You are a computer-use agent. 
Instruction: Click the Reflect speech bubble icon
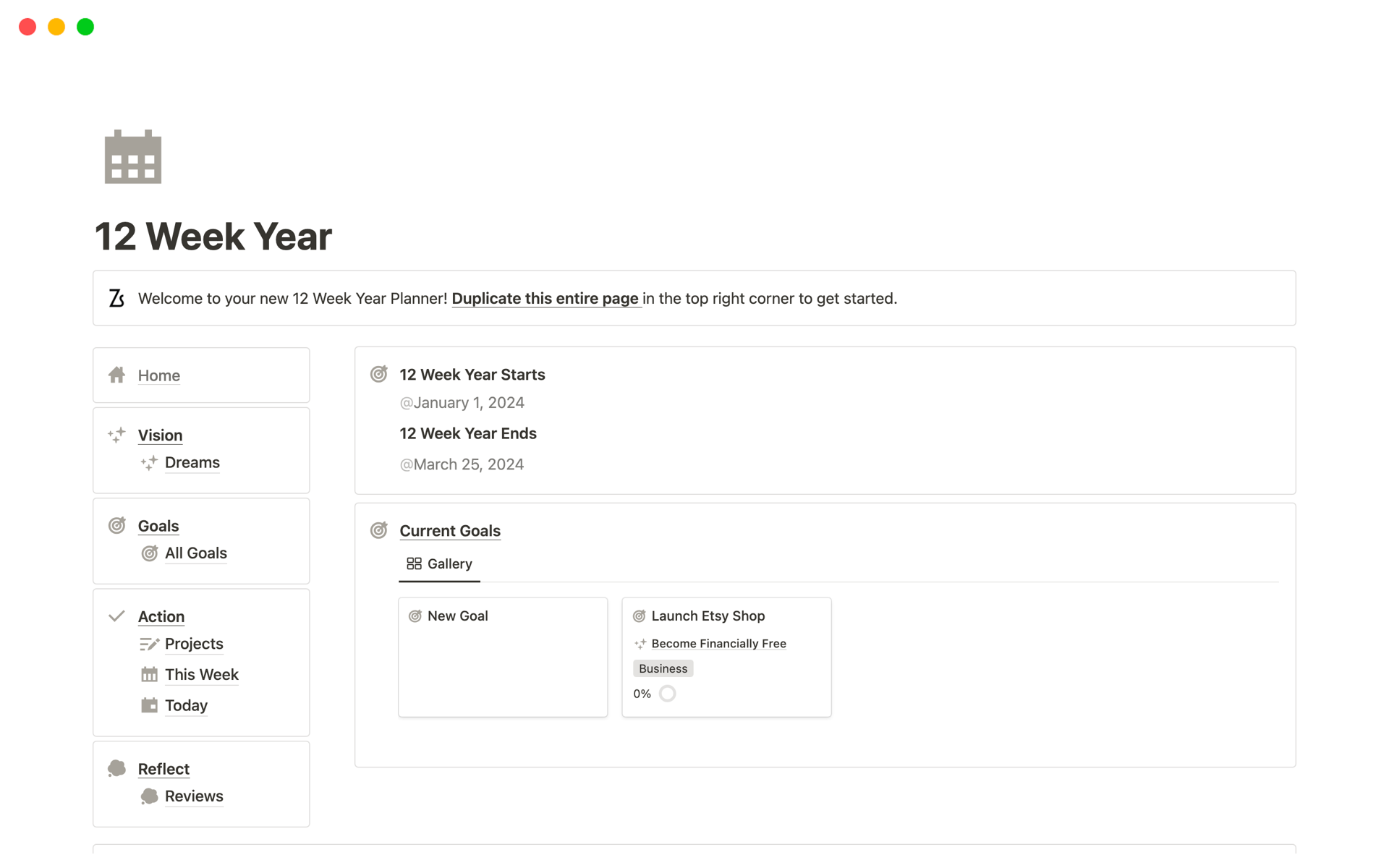pyautogui.click(x=118, y=768)
